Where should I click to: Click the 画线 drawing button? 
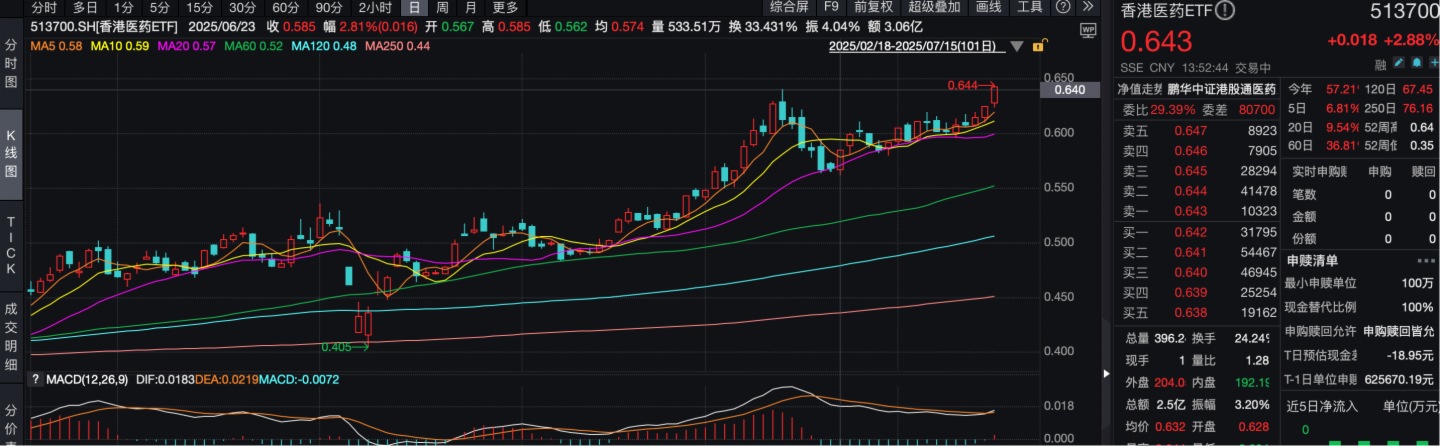[x=988, y=7]
